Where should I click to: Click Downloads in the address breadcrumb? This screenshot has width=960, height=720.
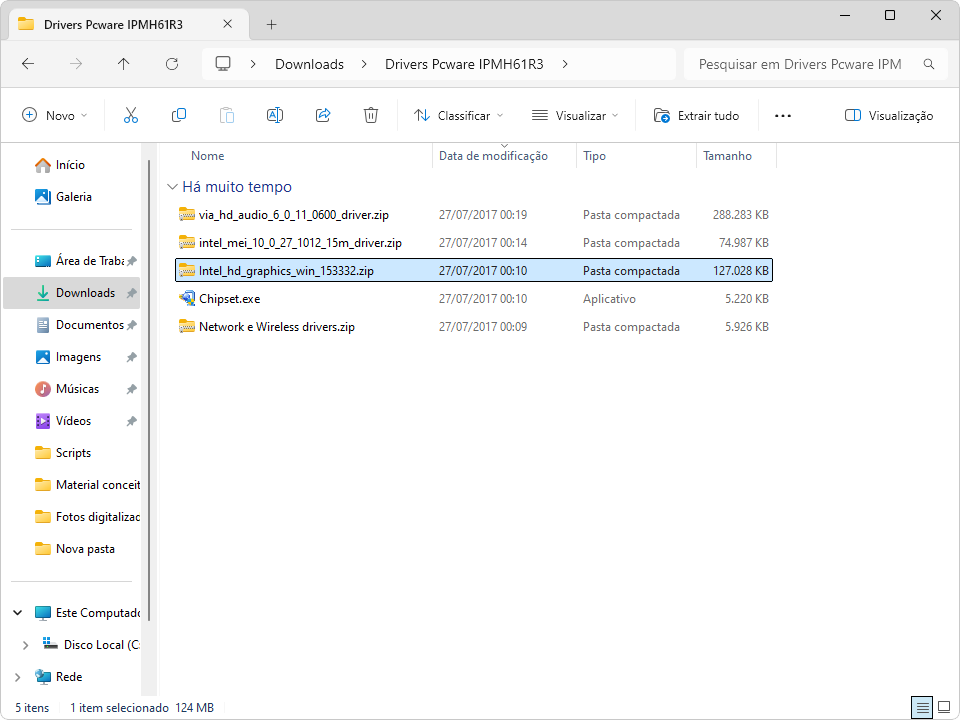[x=309, y=64]
